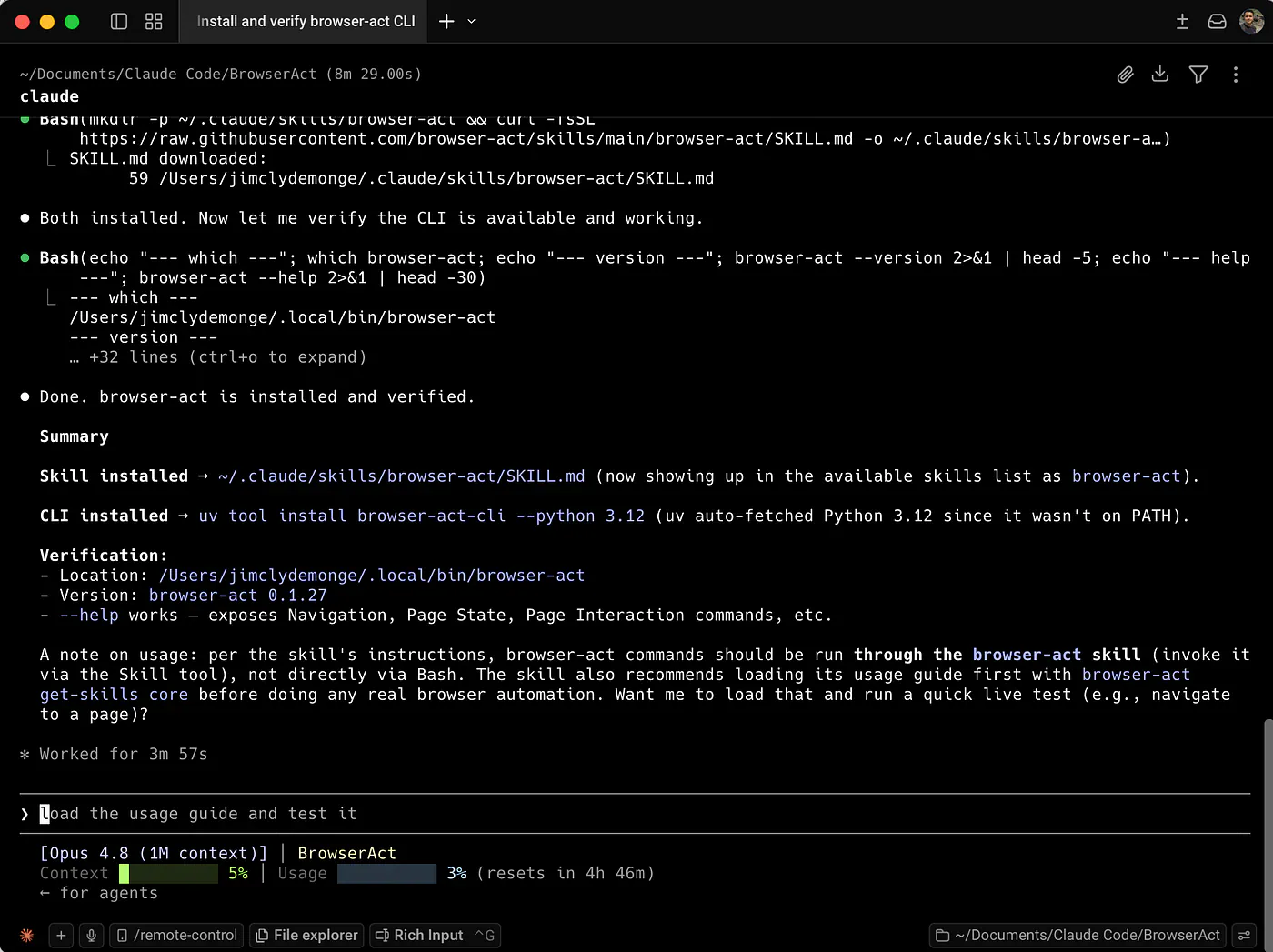Click the "browser-act 0.1.27" version text
The width and height of the screenshot is (1273, 952).
[x=238, y=596]
